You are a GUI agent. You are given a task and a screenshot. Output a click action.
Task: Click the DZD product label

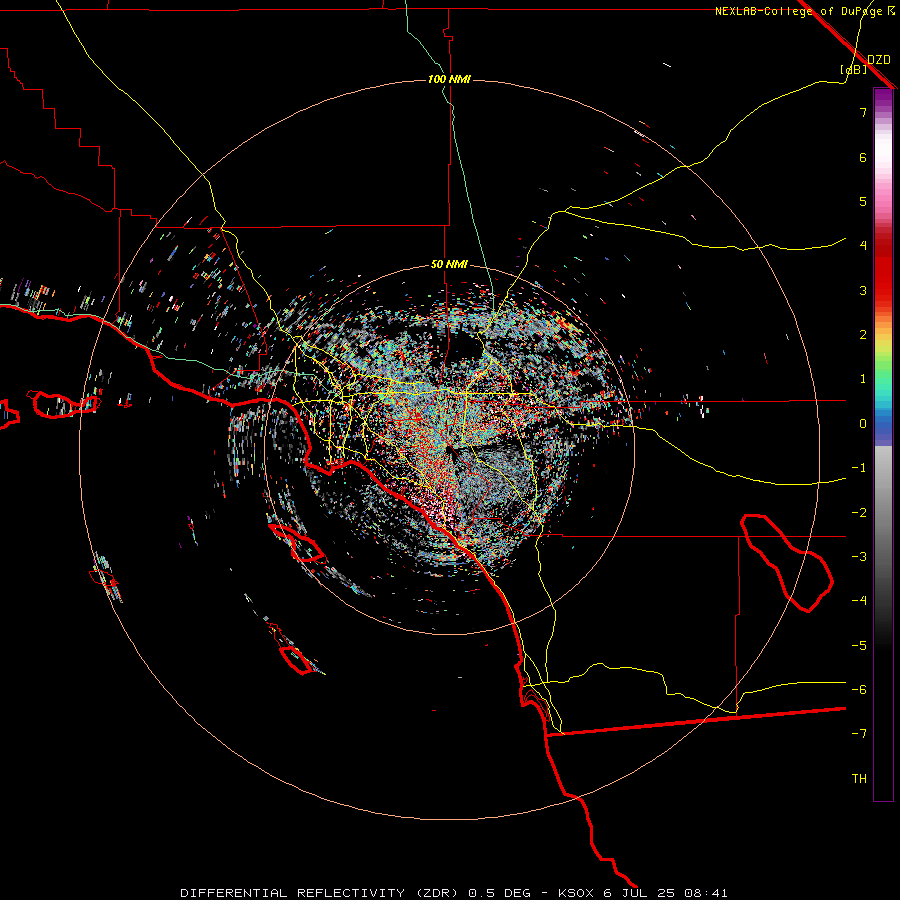click(879, 60)
